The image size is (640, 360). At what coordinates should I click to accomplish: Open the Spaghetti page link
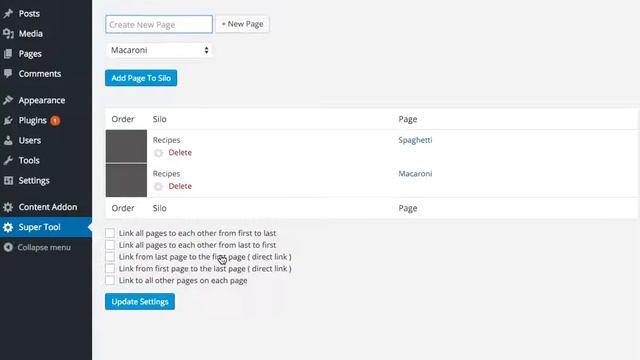415,140
